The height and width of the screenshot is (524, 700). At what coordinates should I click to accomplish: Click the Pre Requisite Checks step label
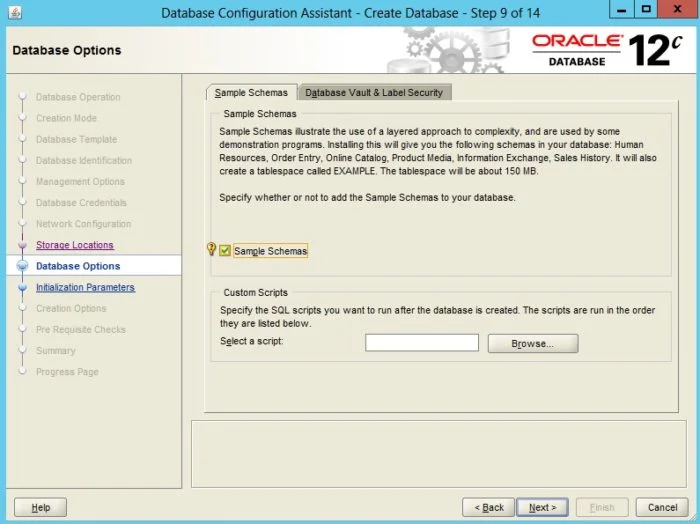pos(81,329)
